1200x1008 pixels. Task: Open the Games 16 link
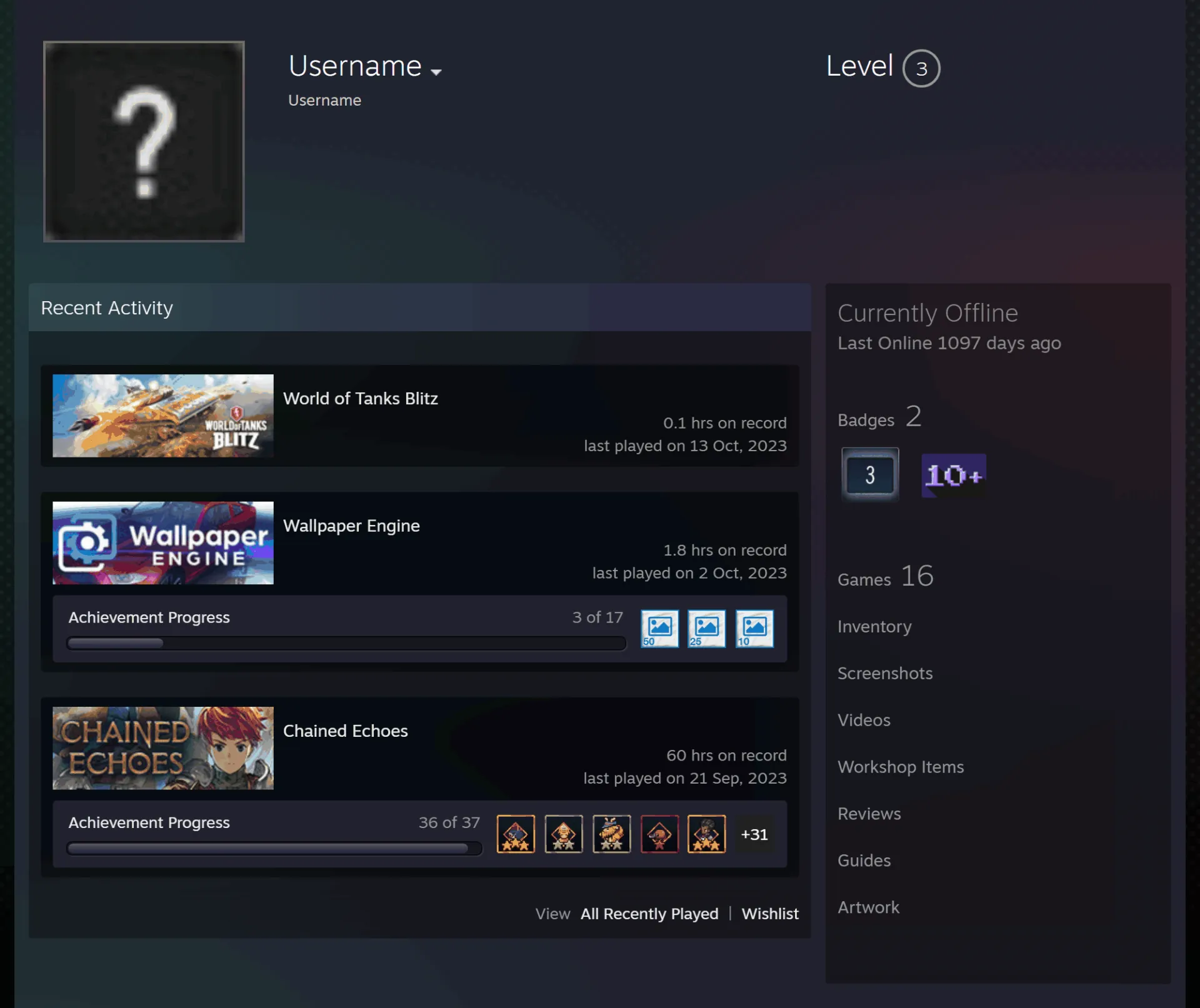pos(886,576)
